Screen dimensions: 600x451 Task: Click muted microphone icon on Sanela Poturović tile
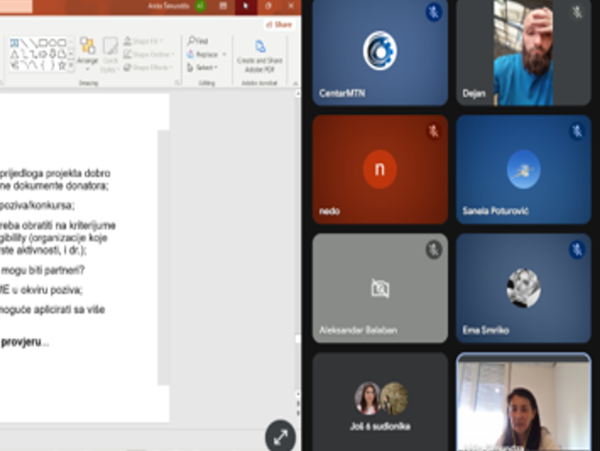(576, 131)
